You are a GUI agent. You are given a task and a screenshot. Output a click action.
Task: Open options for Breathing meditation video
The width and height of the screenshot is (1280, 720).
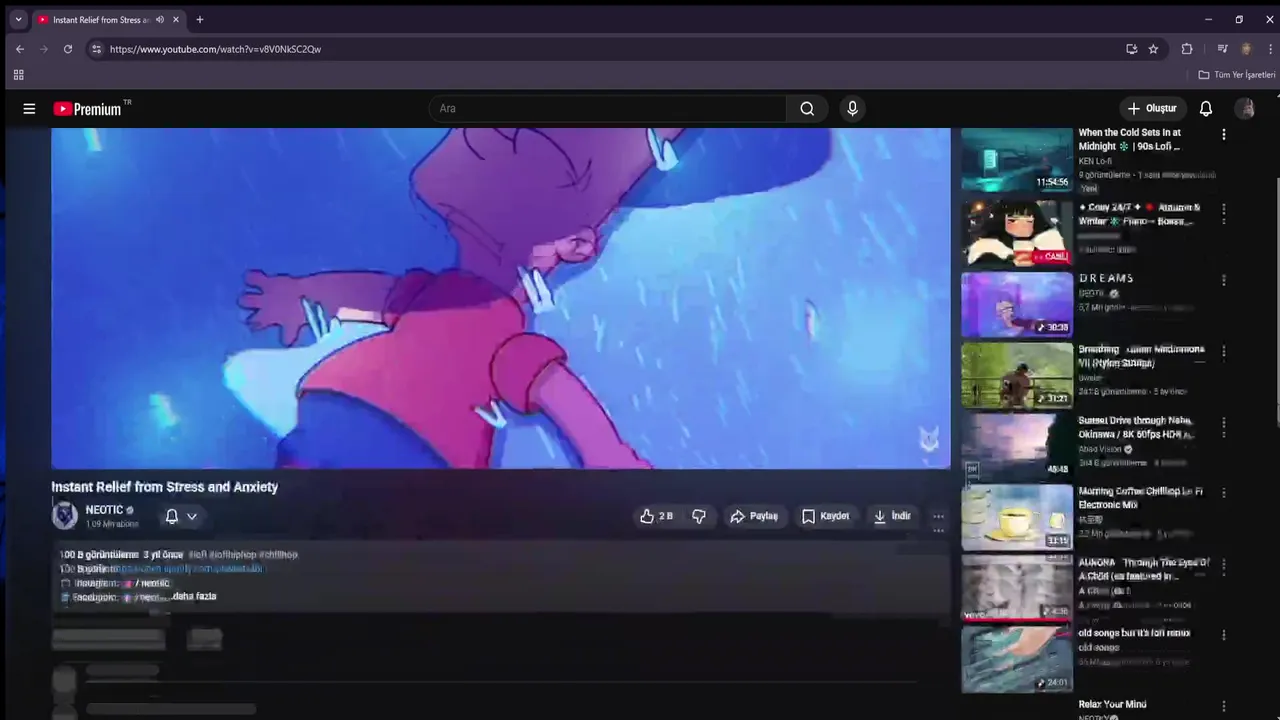[1224, 352]
